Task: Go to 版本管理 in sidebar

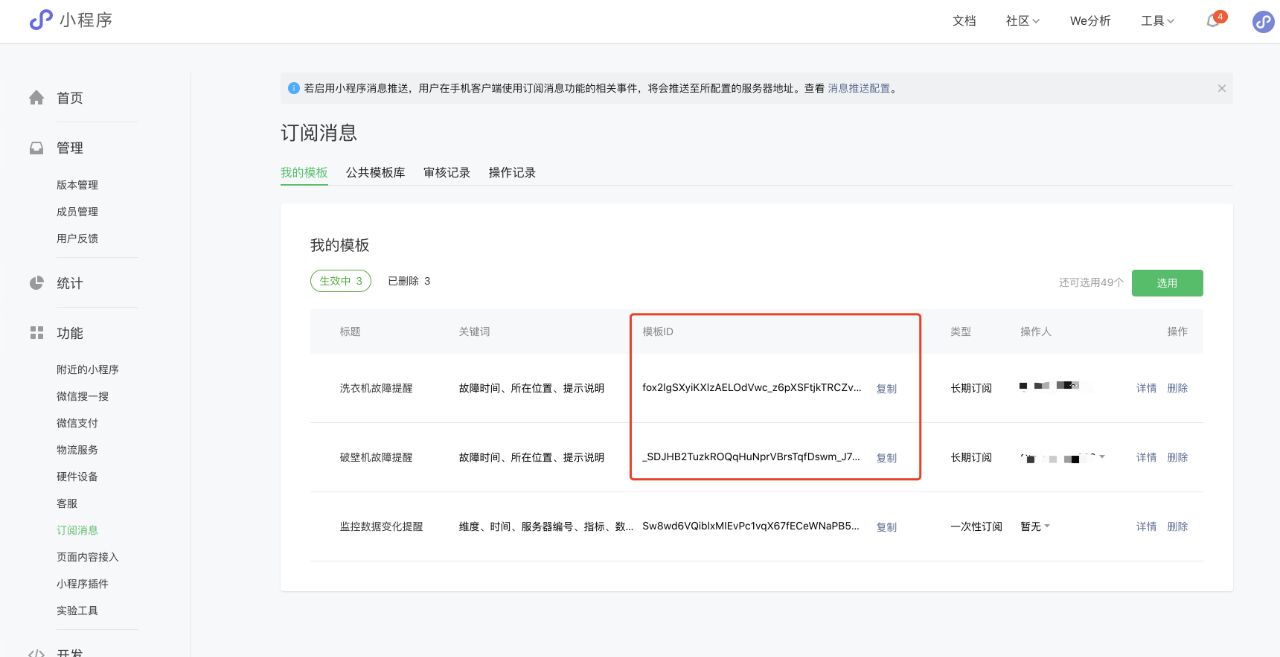Action: tap(77, 185)
